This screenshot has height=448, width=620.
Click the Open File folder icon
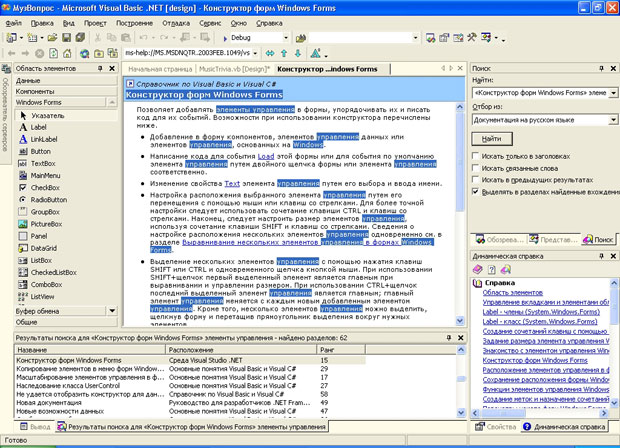(52, 38)
